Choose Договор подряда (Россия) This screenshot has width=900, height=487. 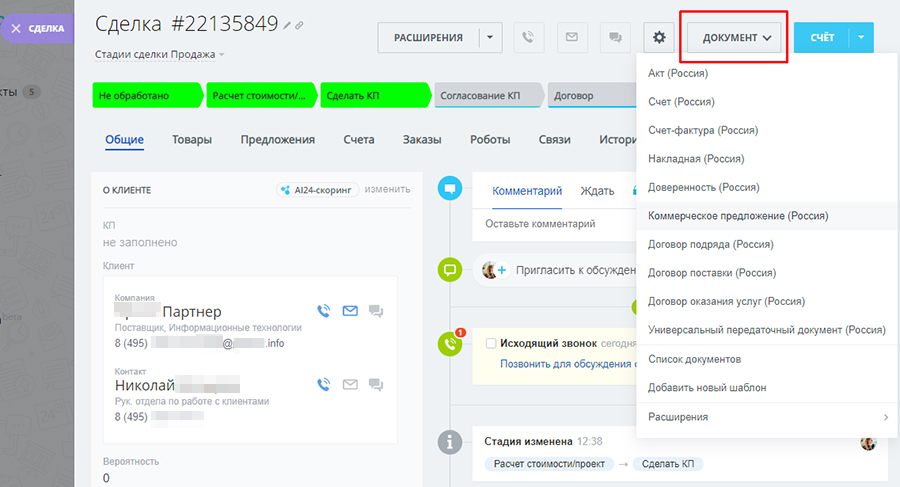point(767,244)
